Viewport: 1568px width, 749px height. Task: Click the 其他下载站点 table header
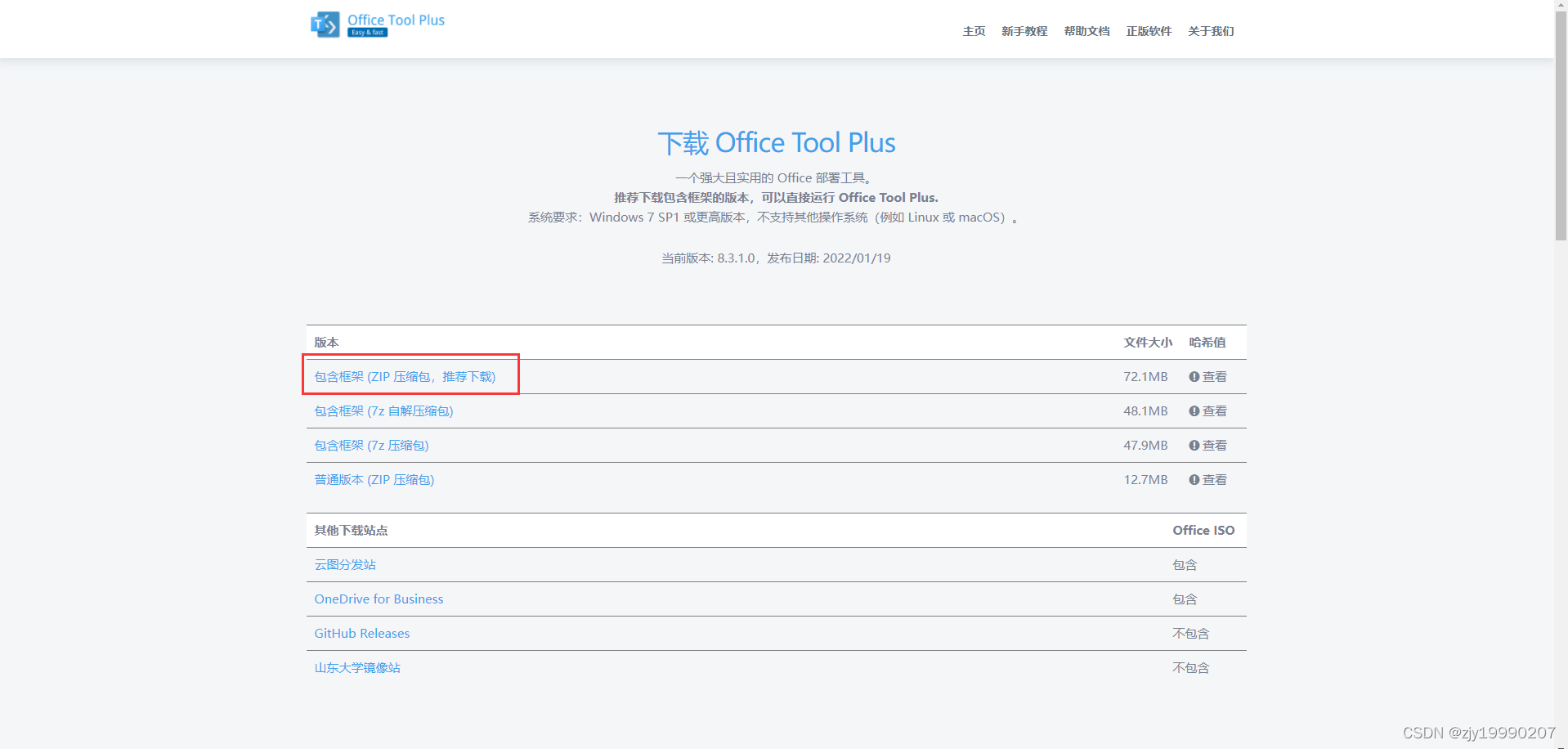tap(352, 531)
